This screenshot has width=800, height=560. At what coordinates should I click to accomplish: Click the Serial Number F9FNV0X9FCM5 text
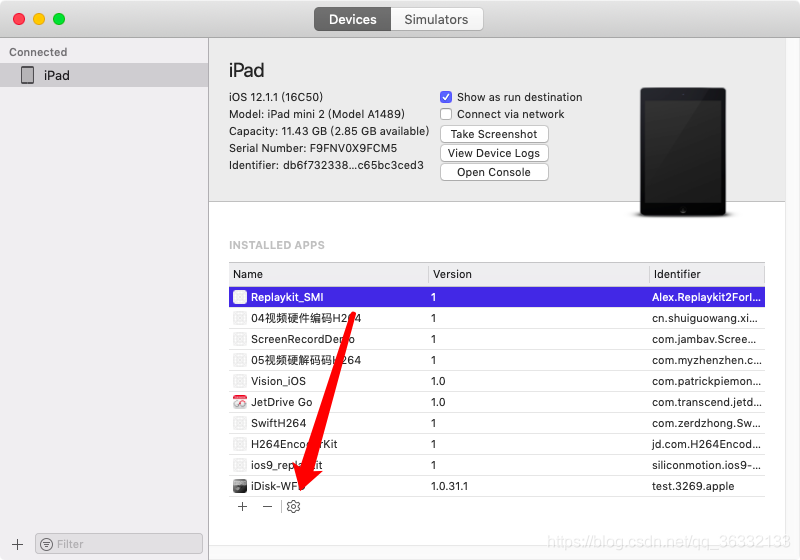tap(313, 148)
